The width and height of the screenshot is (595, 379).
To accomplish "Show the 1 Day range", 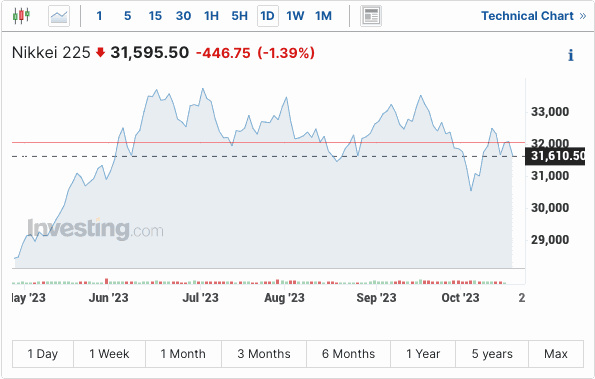I will click(43, 354).
